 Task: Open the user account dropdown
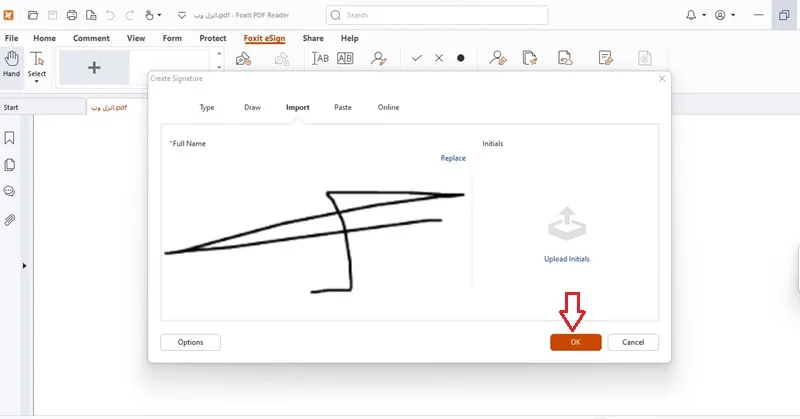(724, 15)
